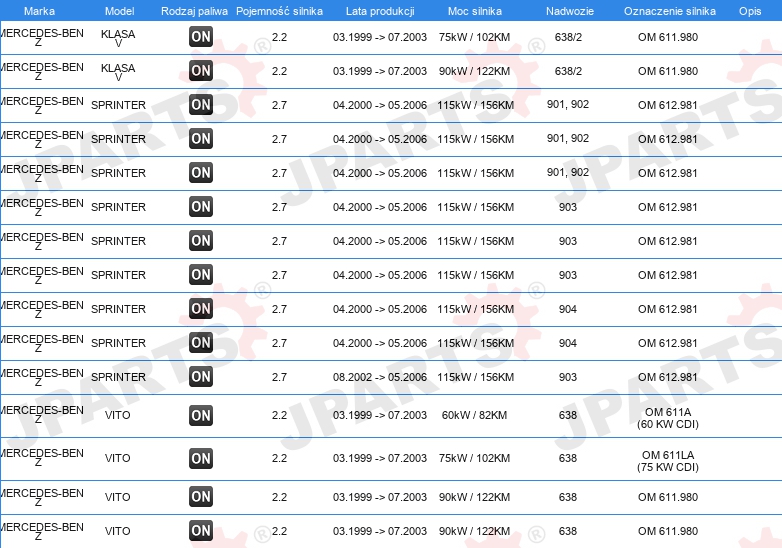Image resolution: width=782 pixels, height=548 pixels.
Task: Click the Oznaczenie silnika column header
Action: tap(670, 11)
